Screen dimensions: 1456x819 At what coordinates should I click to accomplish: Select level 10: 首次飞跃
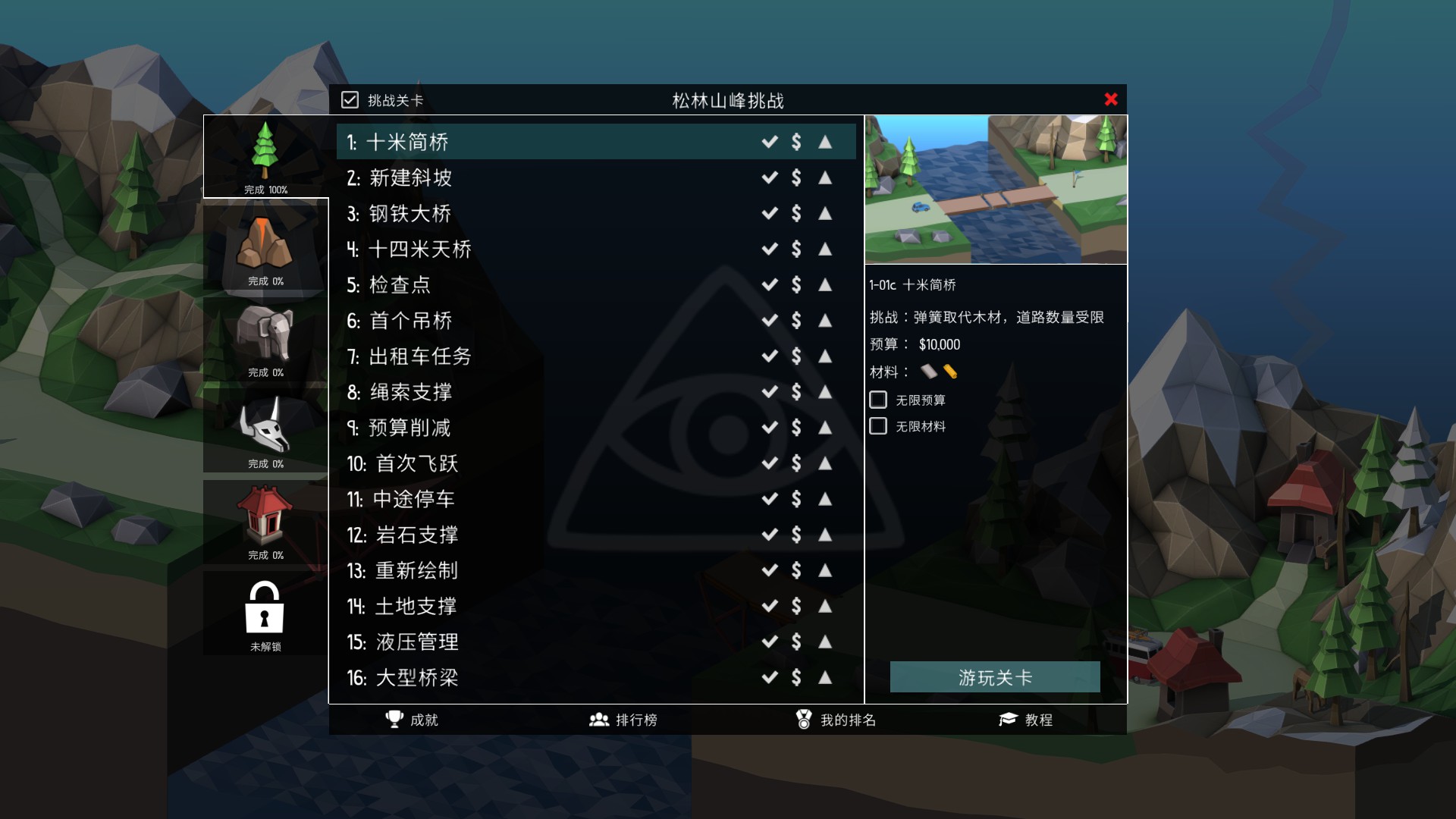(596, 463)
